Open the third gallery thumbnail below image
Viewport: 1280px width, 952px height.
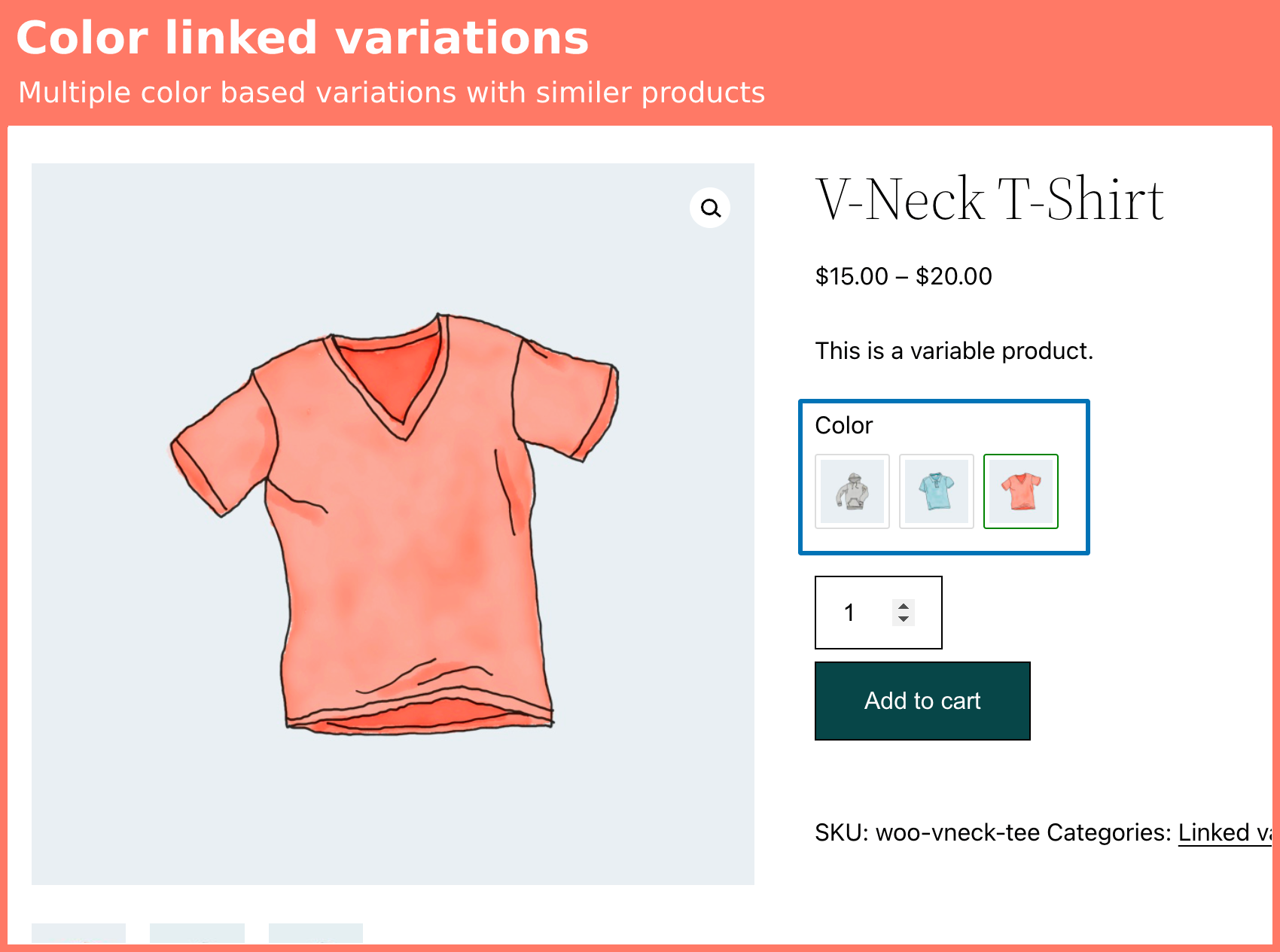[x=315, y=933]
